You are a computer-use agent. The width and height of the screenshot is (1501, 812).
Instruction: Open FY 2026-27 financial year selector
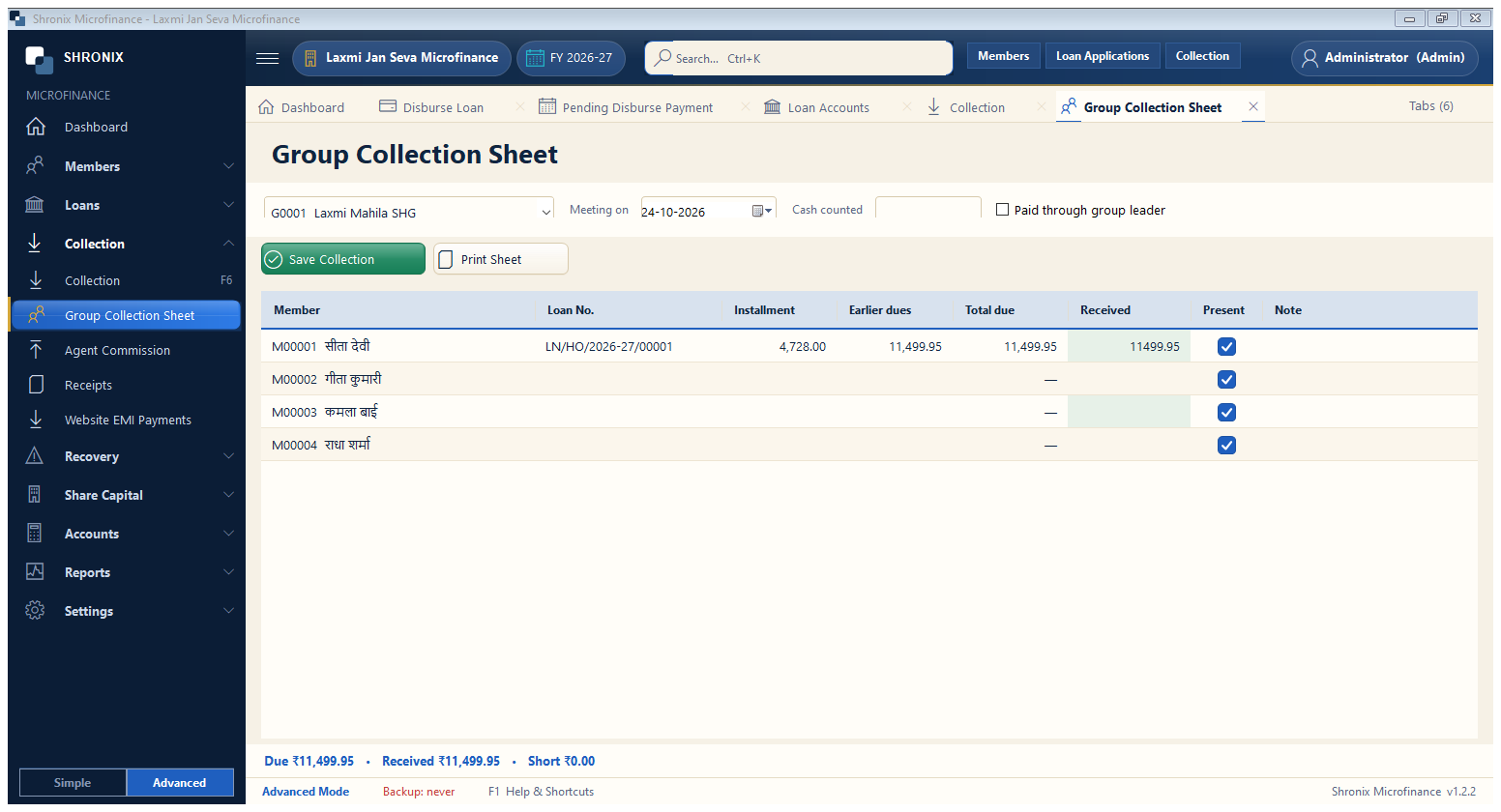(x=571, y=58)
